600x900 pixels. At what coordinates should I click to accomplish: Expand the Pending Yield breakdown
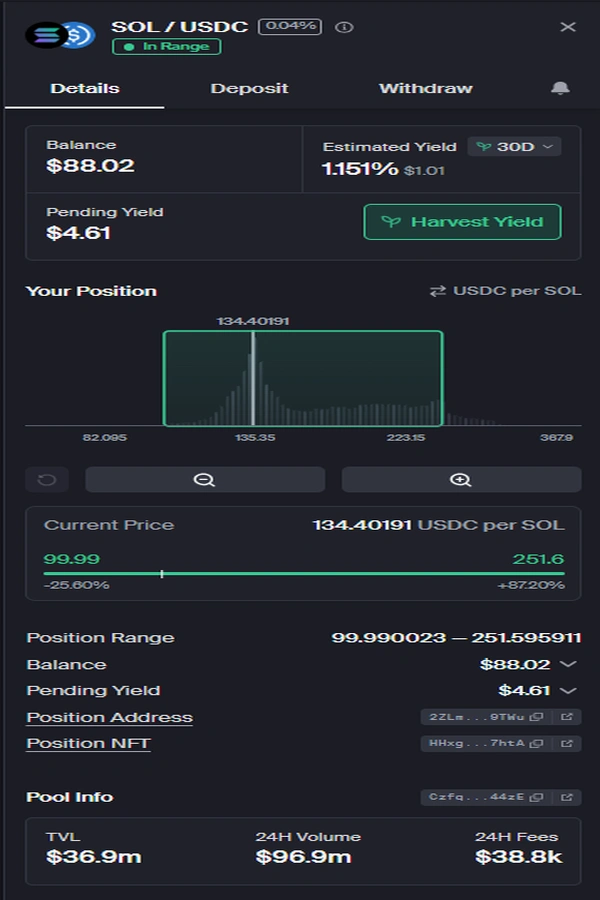(x=565, y=690)
